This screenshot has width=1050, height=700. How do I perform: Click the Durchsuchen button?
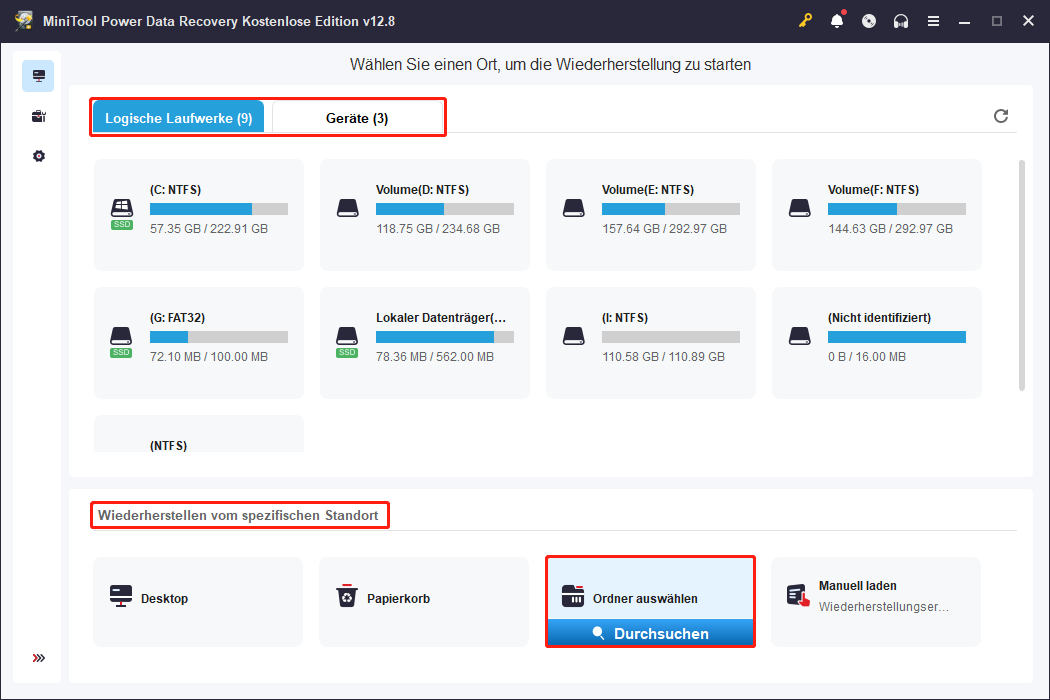coord(650,633)
